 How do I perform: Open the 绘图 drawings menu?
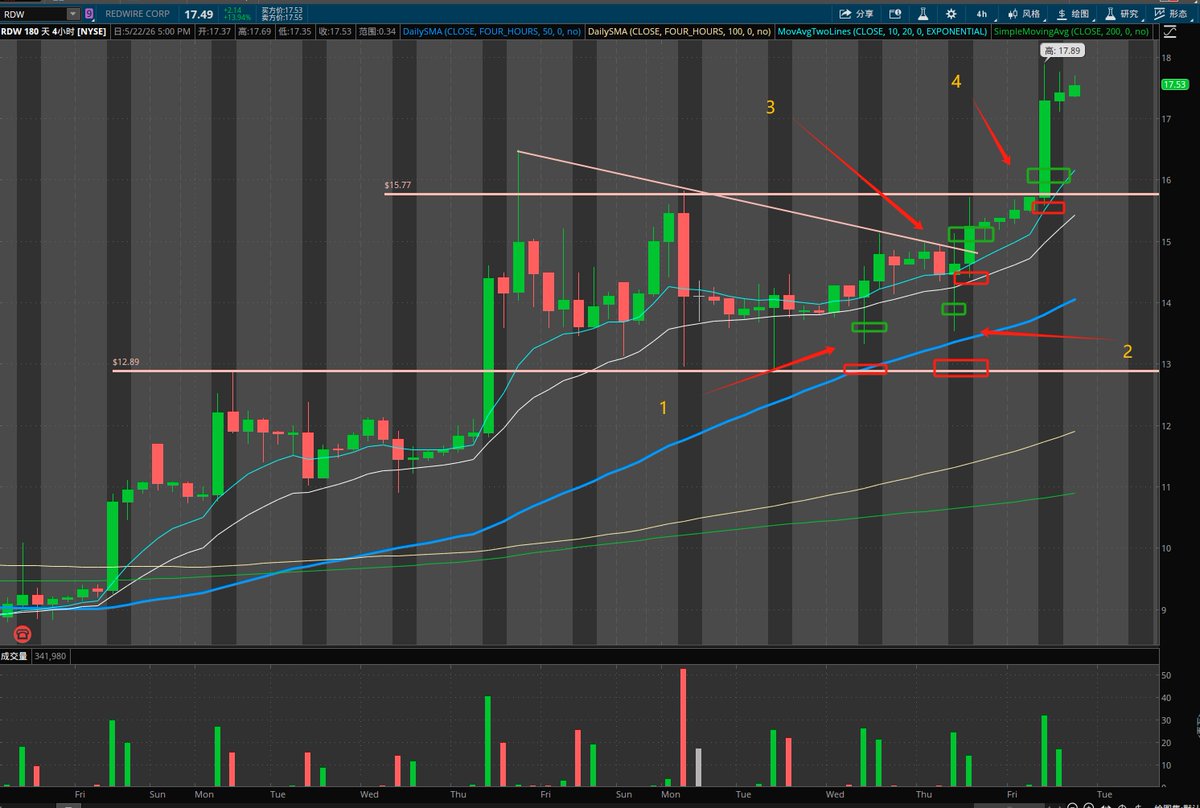pos(1074,14)
